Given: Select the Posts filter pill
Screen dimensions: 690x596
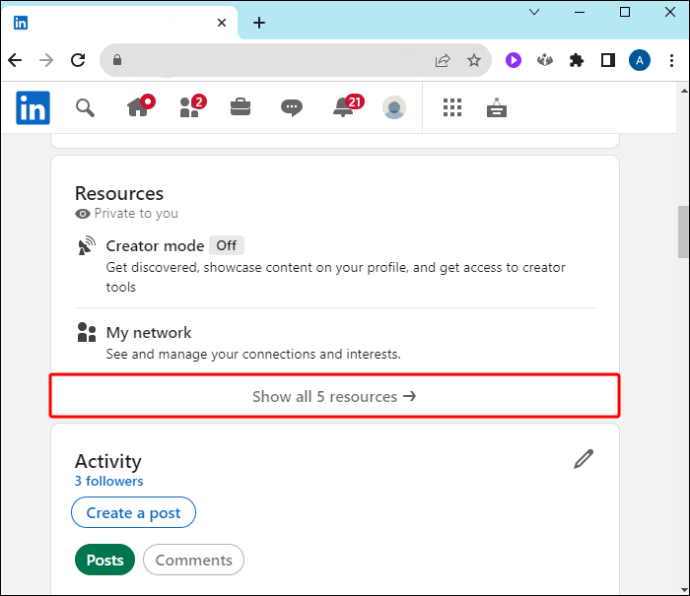Looking at the screenshot, I should pos(105,560).
